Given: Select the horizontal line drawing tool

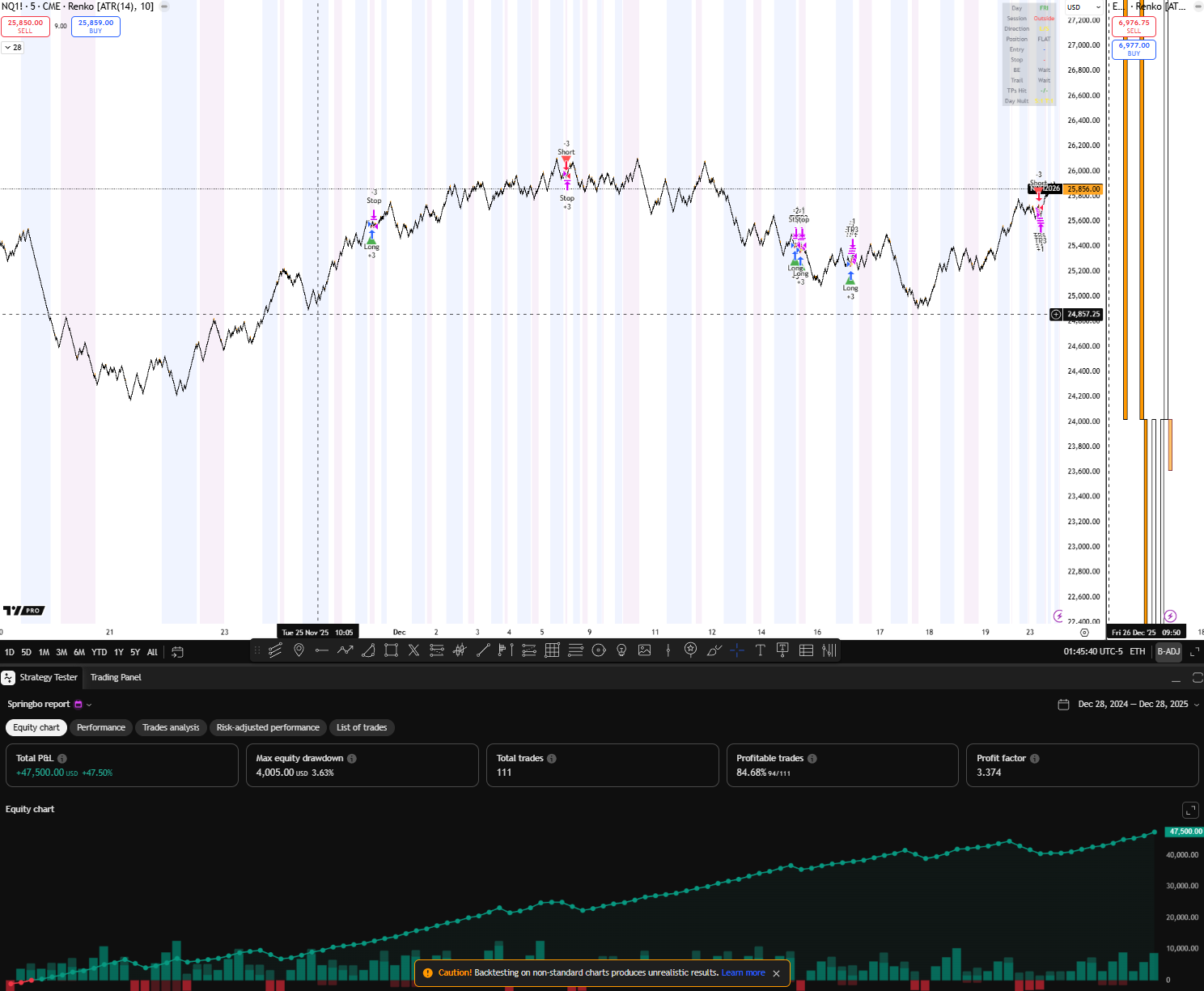Looking at the screenshot, I should click(x=321, y=650).
